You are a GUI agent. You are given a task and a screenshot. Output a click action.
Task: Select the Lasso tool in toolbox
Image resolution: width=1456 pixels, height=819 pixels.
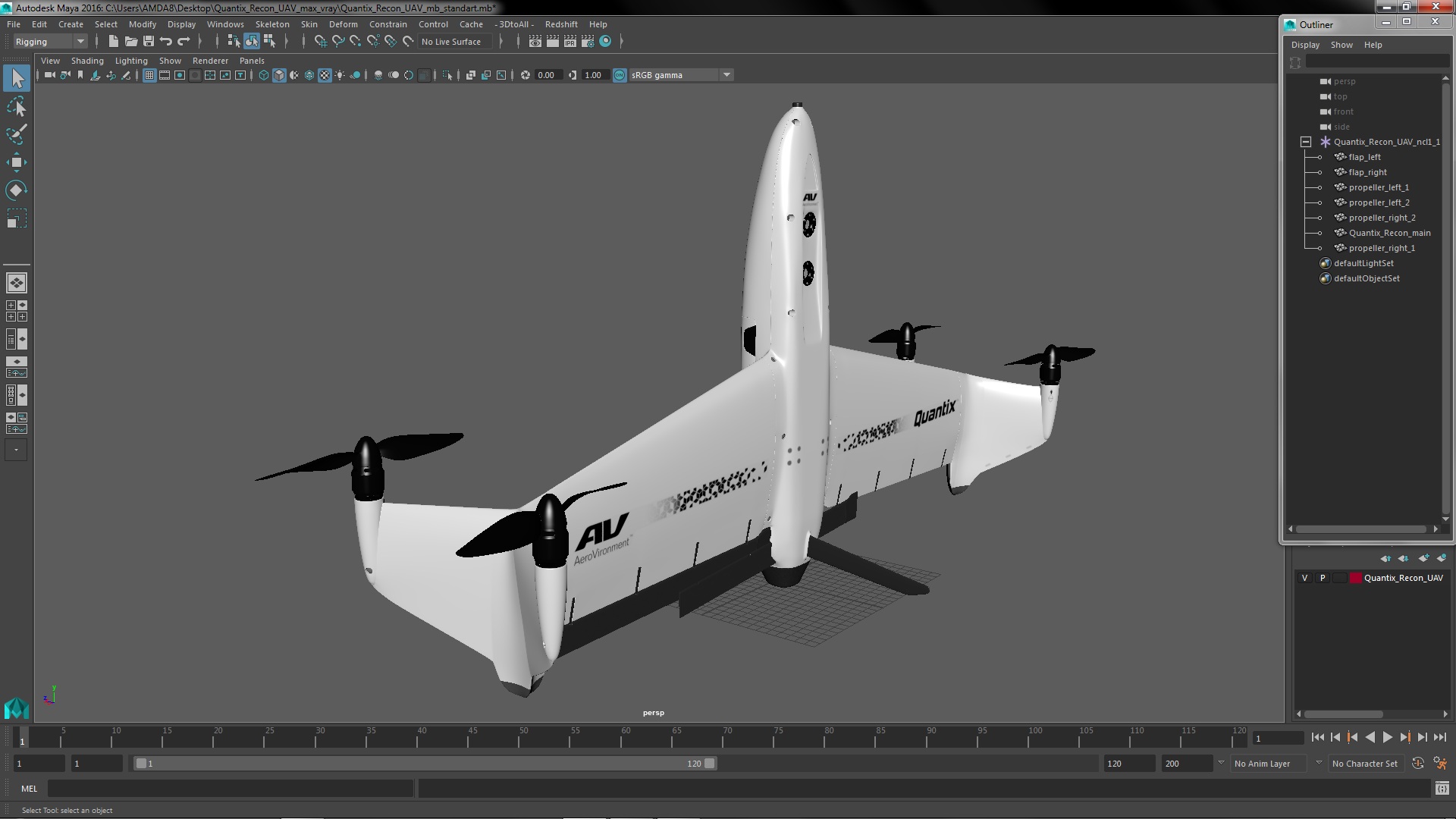(x=17, y=106)
